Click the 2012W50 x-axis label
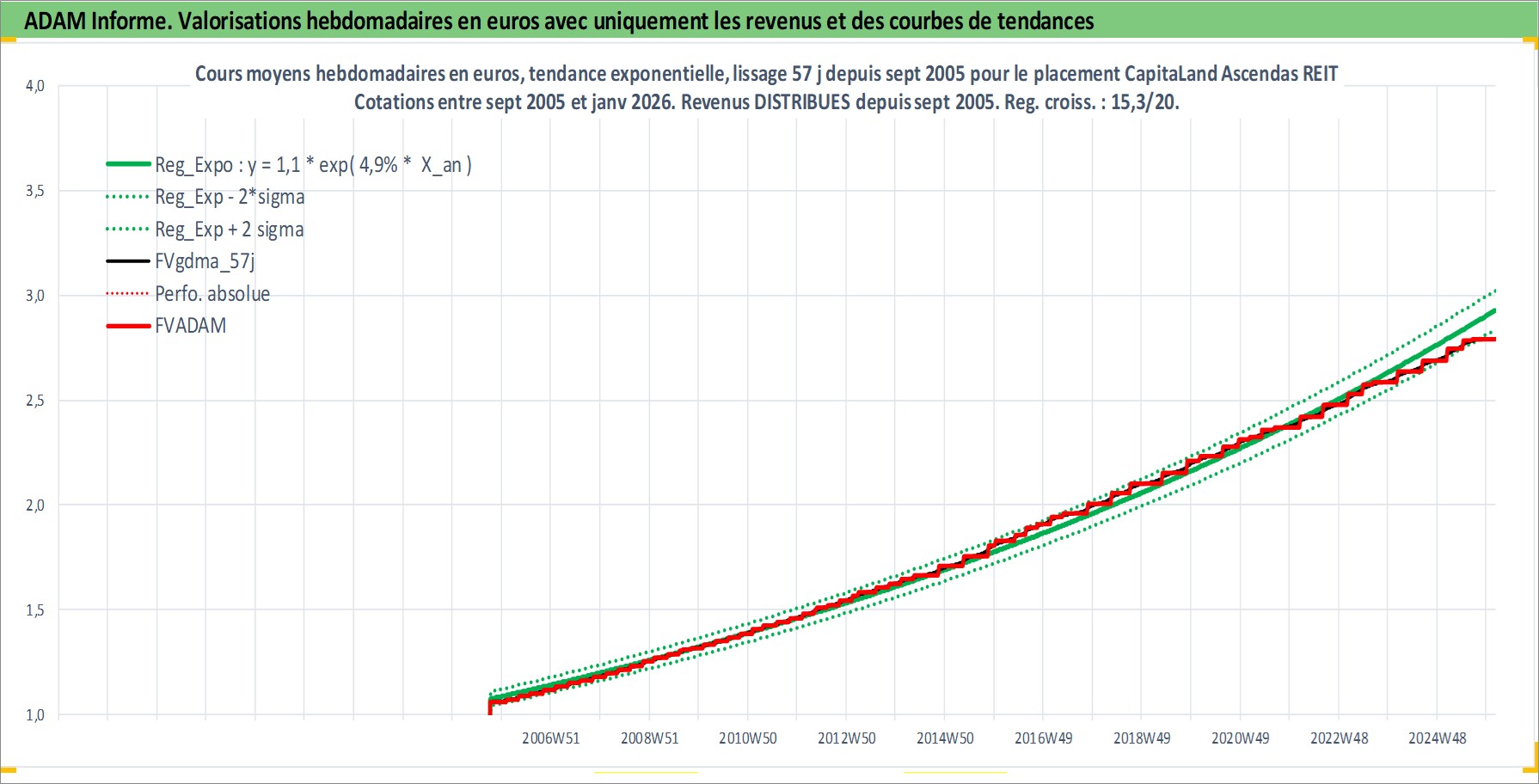This screenshot has height=784, width=1539. click(x=847, y=738)
